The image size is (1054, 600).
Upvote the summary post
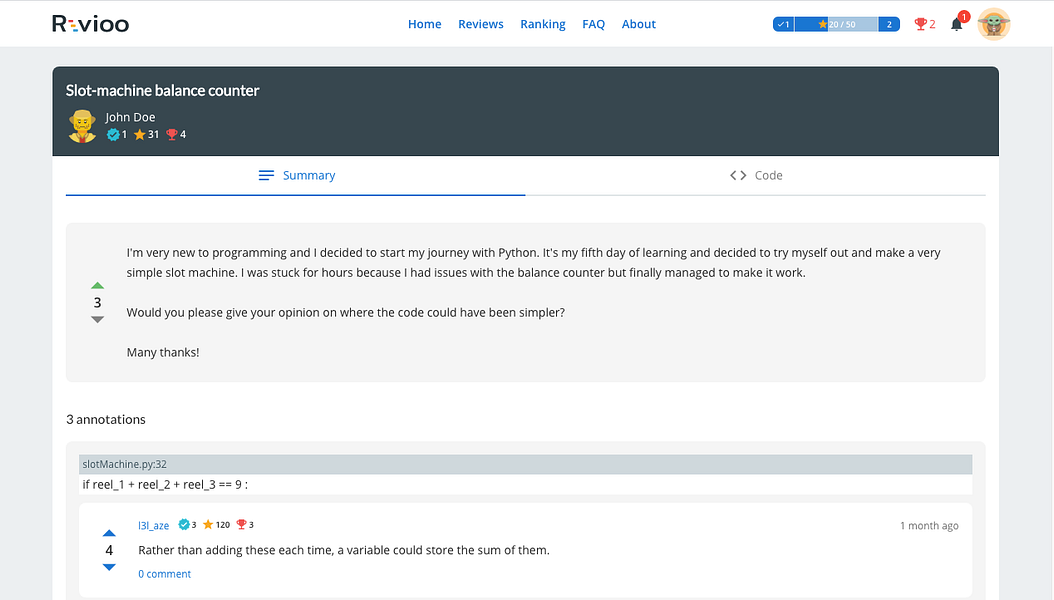pyautogui.click(x=97, y=286)
